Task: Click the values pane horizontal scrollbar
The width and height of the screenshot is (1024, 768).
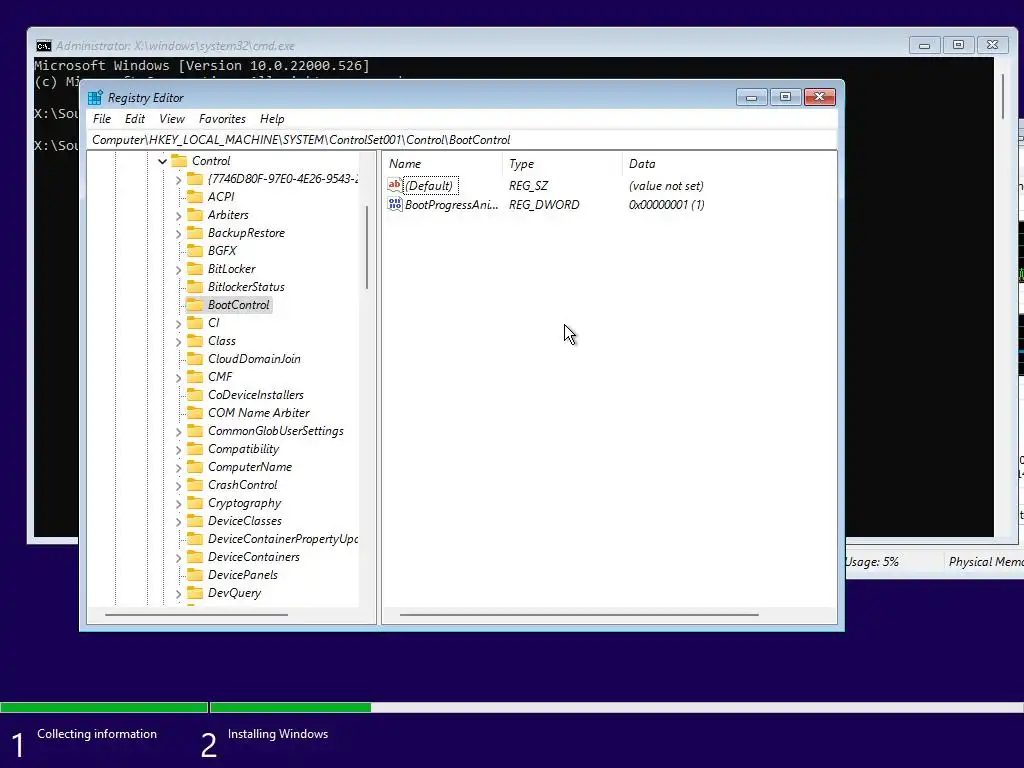Action: 579,615
